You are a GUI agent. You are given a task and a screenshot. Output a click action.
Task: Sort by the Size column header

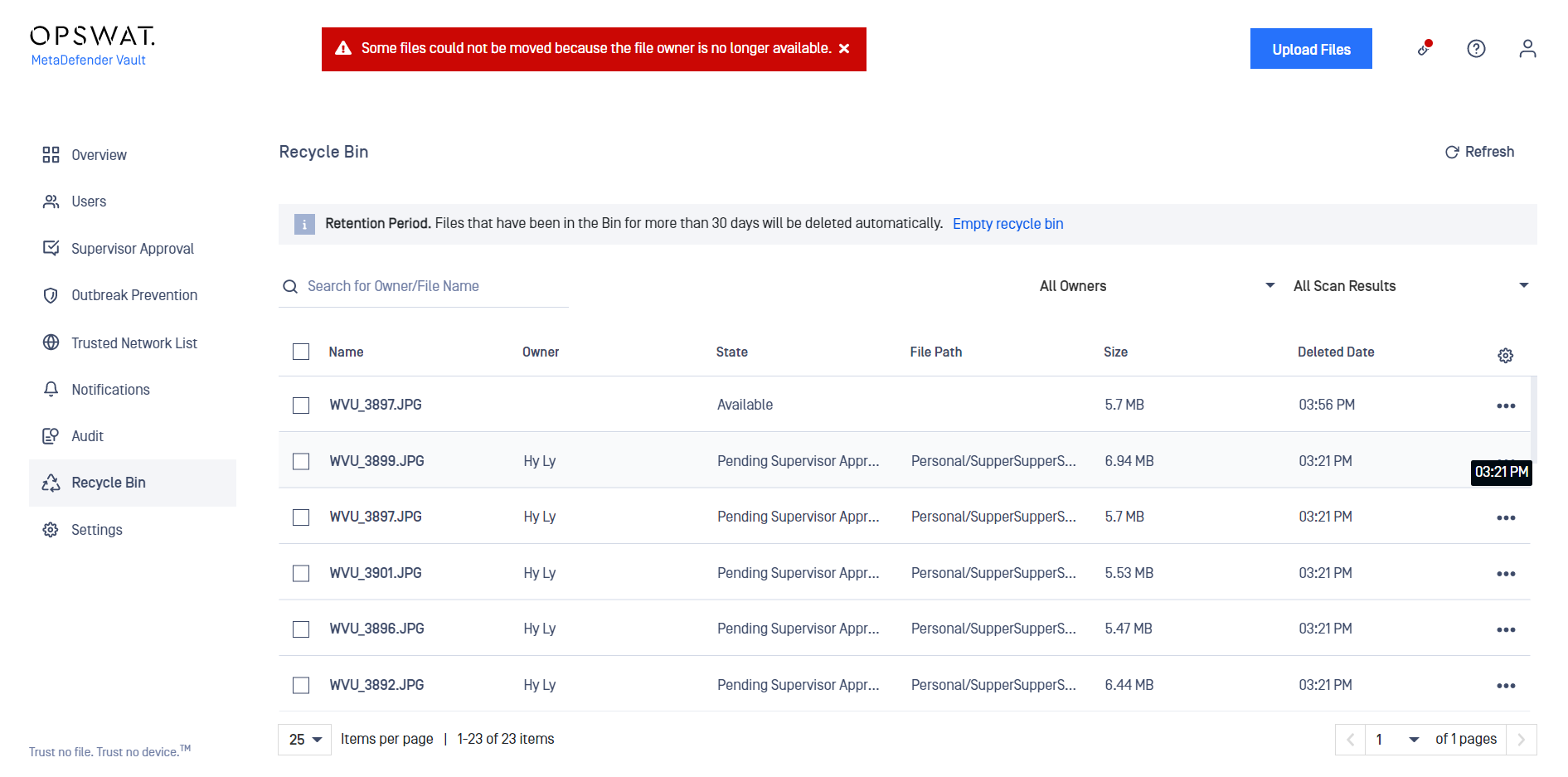(1115, 352)
